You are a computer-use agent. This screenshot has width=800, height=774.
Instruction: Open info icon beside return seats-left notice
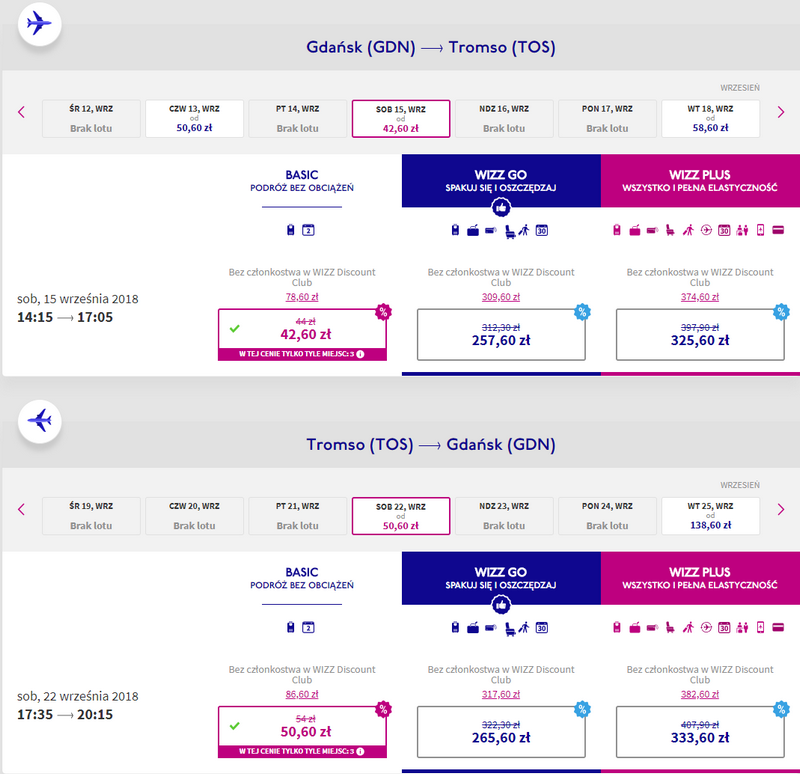pyautogui.click(x=360, y=752)
